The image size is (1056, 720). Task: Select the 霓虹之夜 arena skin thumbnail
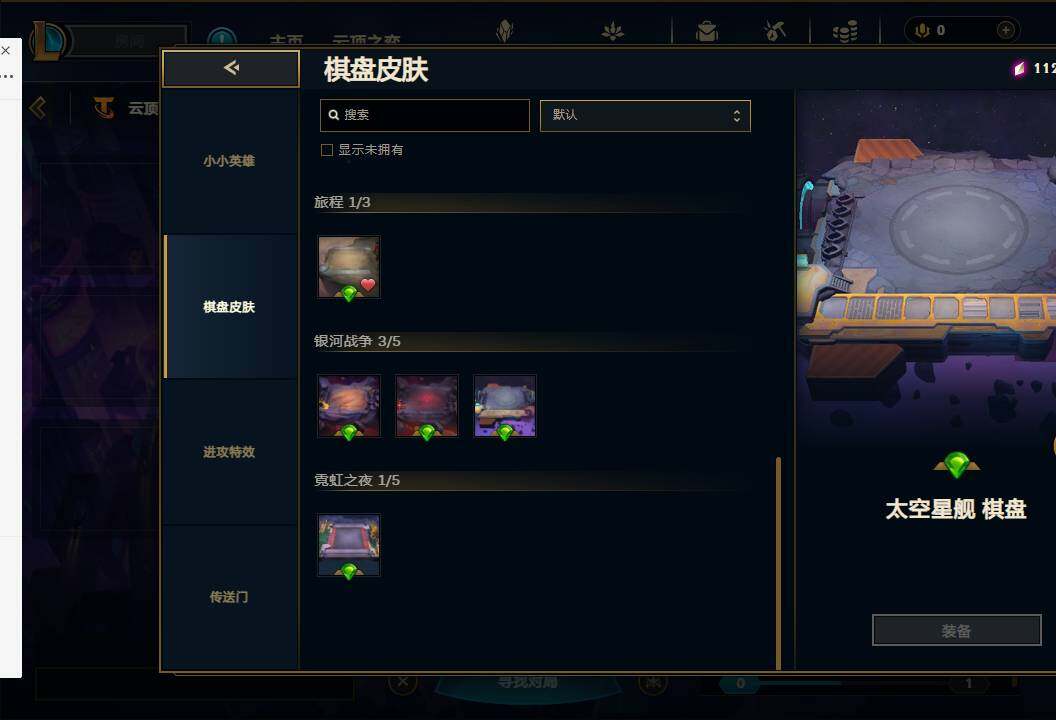pyautogui.click(x=349, y=546)
